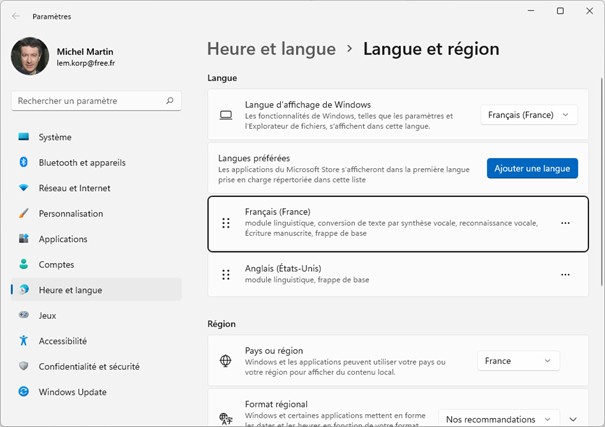Open Jeux settings
The image size is (605, 427).
pos(96,316)
